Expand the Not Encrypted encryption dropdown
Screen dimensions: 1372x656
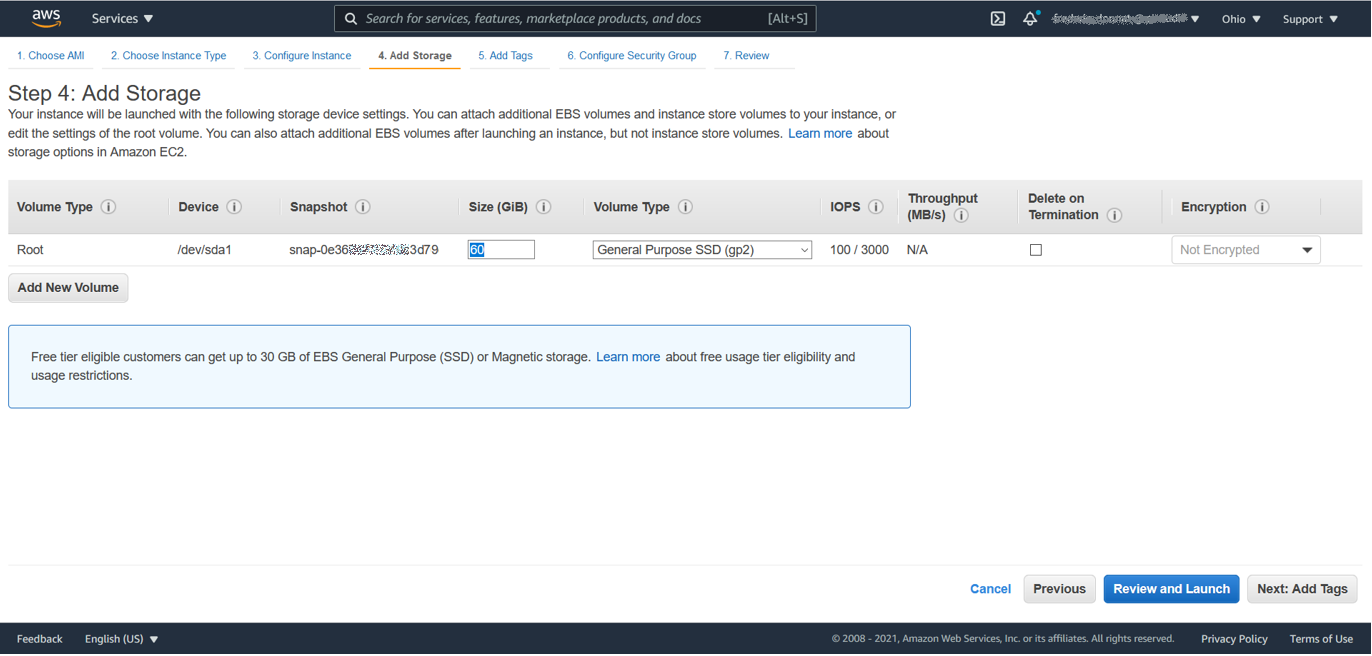[1245, 250]
